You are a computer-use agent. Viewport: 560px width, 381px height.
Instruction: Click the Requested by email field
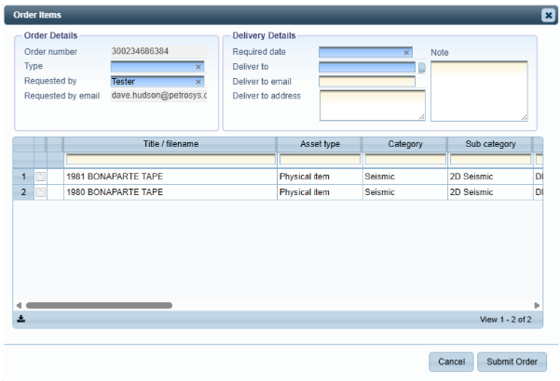[x=159, y=96]
